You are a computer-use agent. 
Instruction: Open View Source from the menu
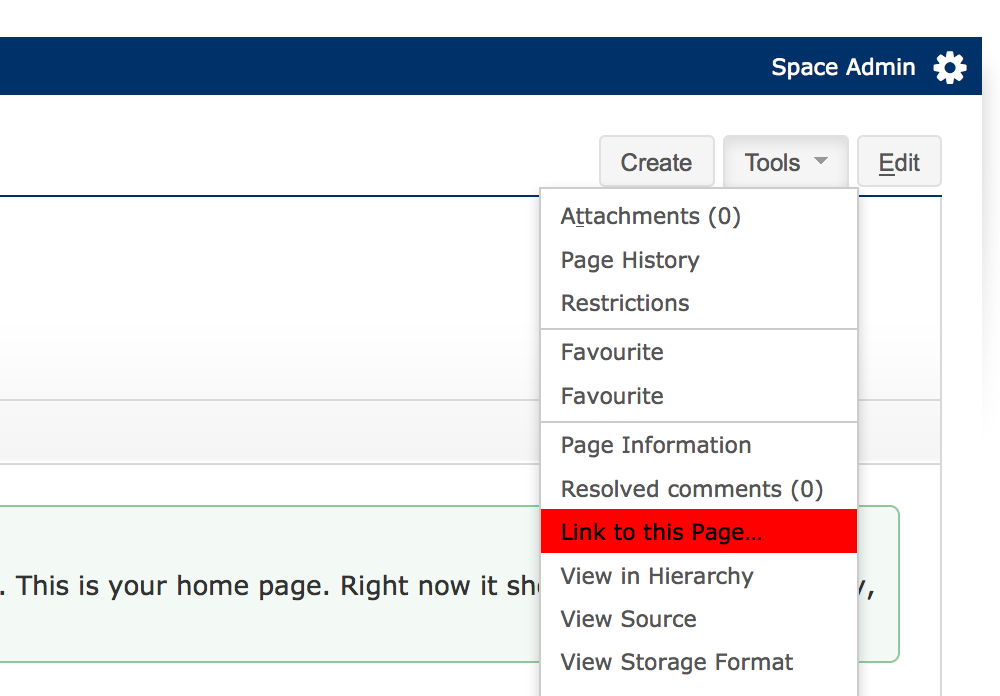point(628,619)
